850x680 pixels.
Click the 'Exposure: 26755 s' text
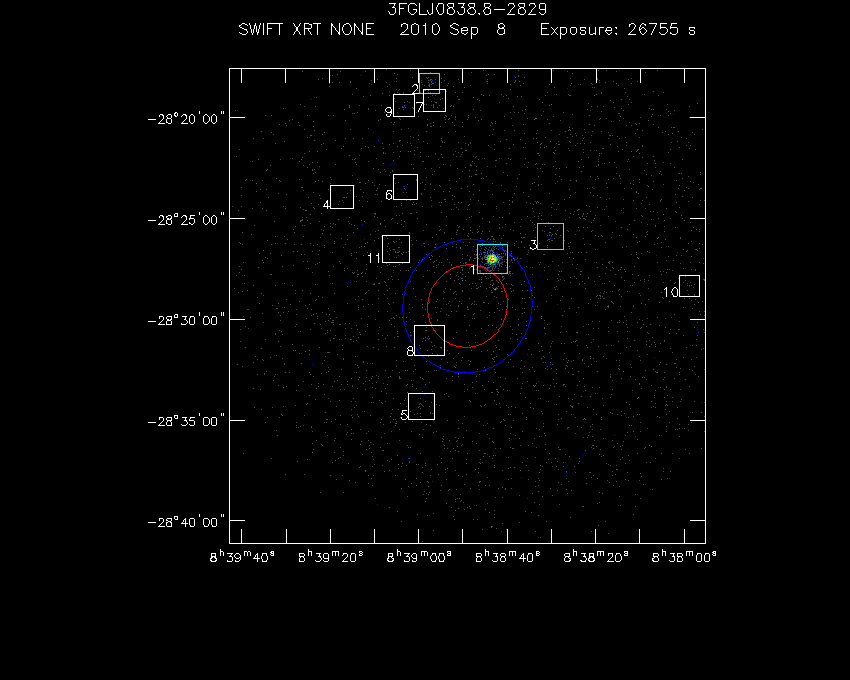[617, 29]
